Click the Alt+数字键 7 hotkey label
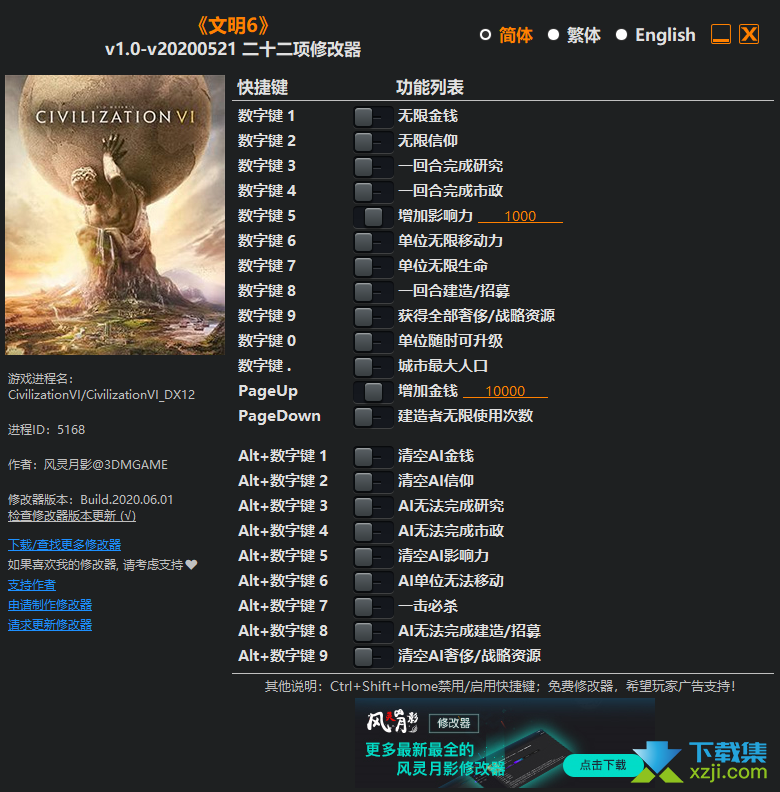Viewport: 780px width, 792px height. pos(283,606)
